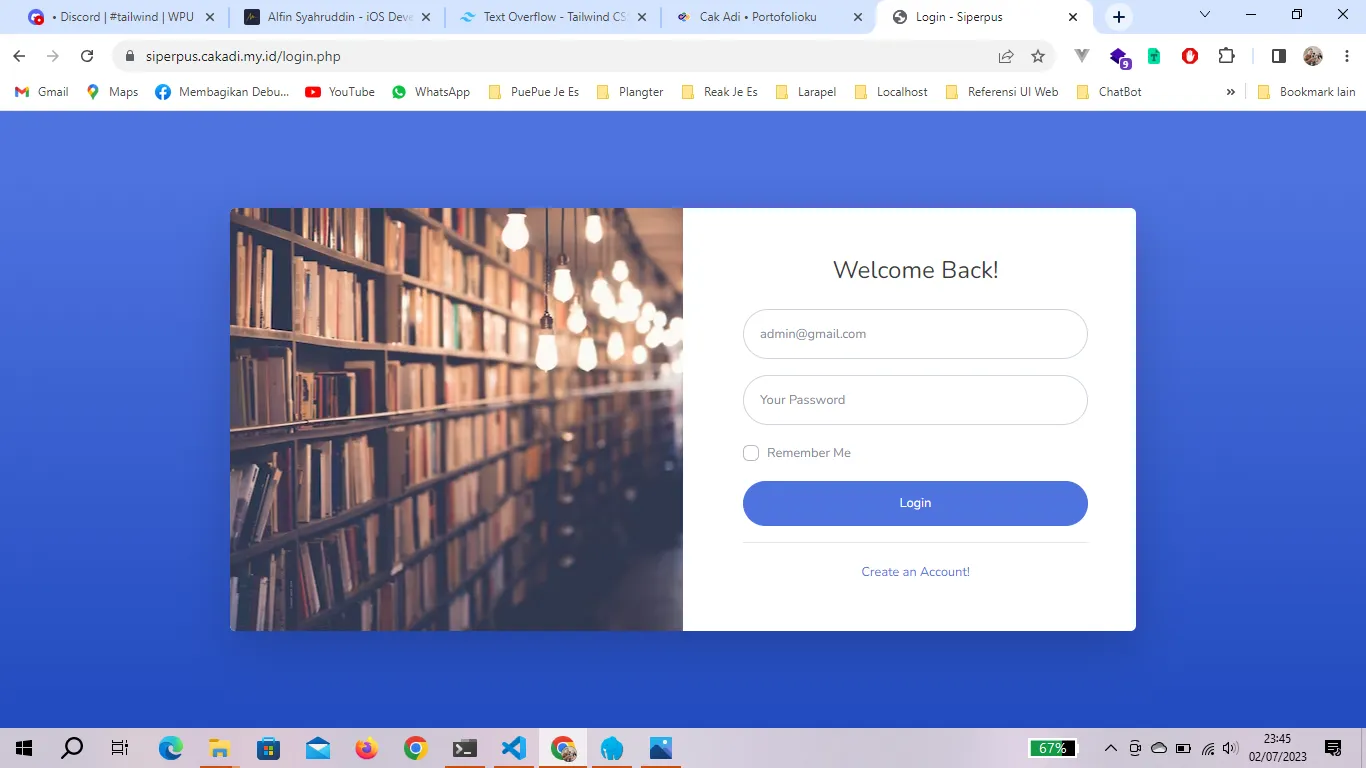Focus the email field showing admin@gmail.com
Viewport: 1366px width, 768px height.
click(915, 334)
